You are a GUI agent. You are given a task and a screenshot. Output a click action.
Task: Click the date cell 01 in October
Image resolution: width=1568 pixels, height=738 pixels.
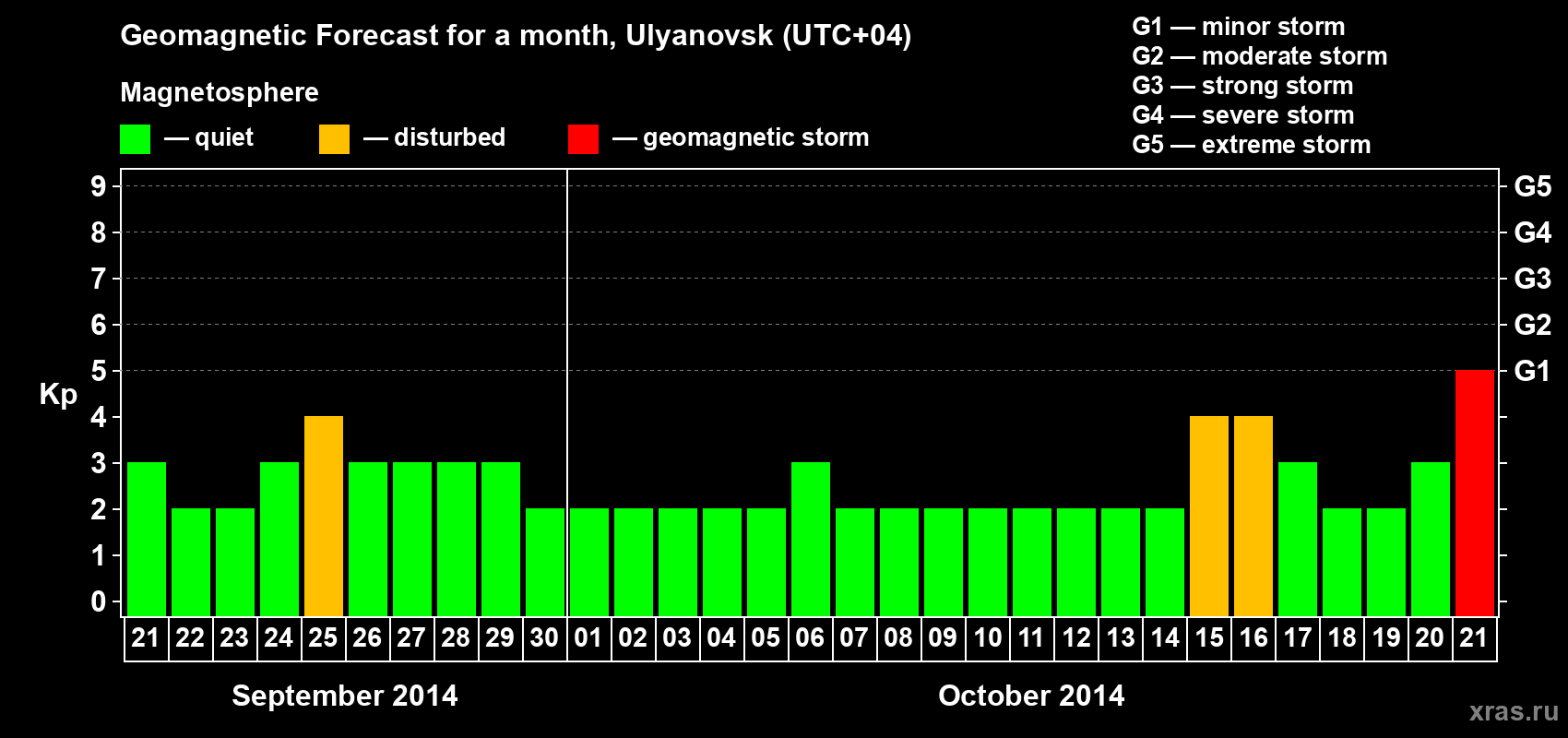589,638
